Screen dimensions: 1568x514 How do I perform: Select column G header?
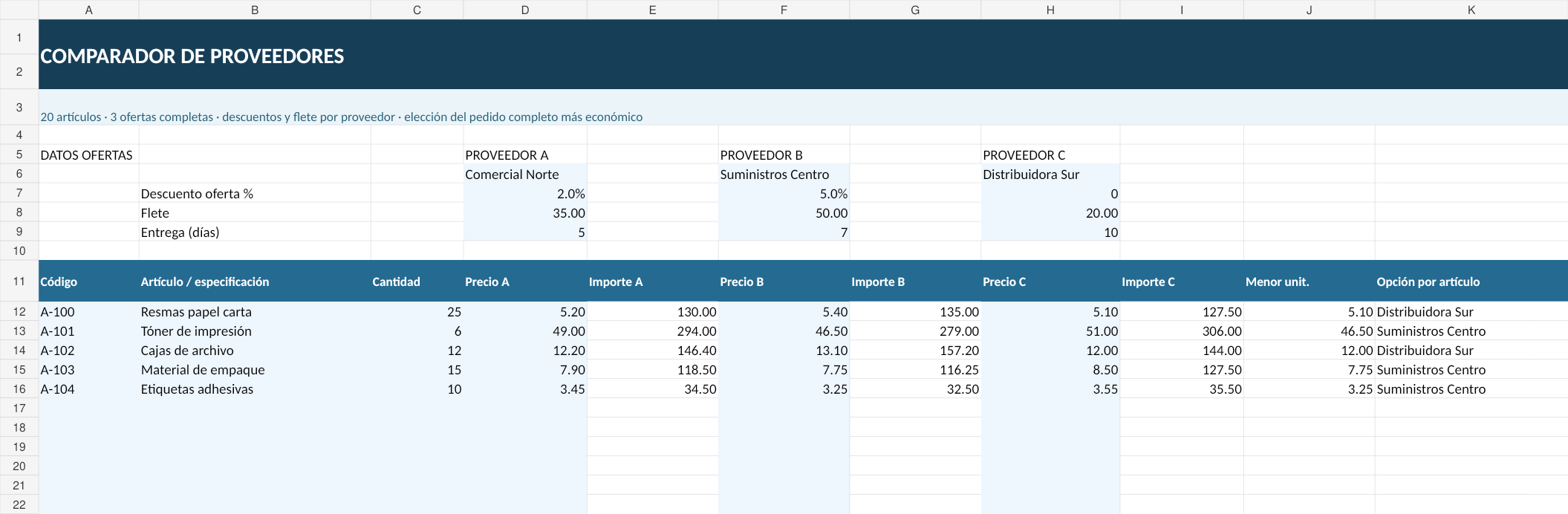pos(915,10)
